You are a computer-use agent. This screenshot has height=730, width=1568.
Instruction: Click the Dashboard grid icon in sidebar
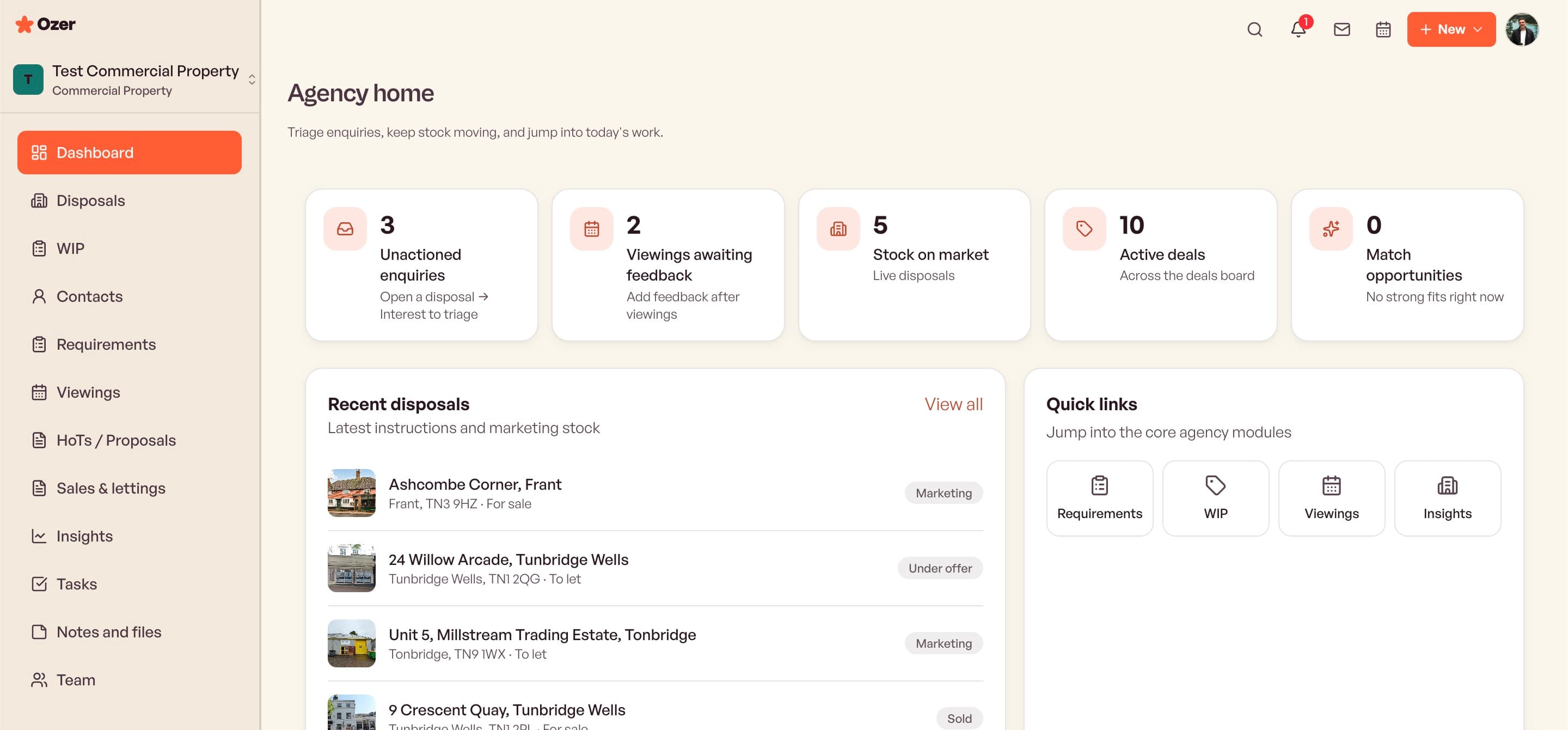(x=39, y=153)
